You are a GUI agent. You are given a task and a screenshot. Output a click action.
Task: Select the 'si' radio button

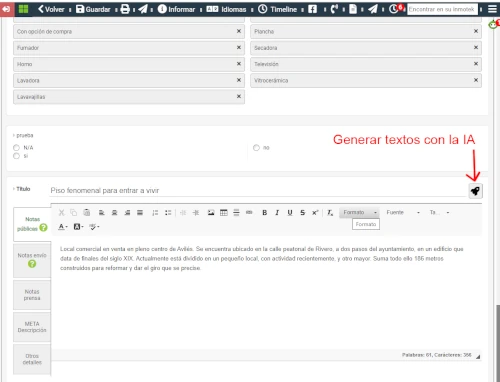pos(16,156)
